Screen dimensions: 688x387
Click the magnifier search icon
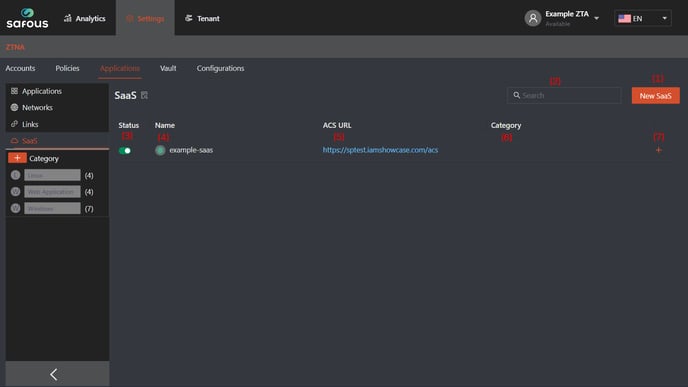pos(516,95)
